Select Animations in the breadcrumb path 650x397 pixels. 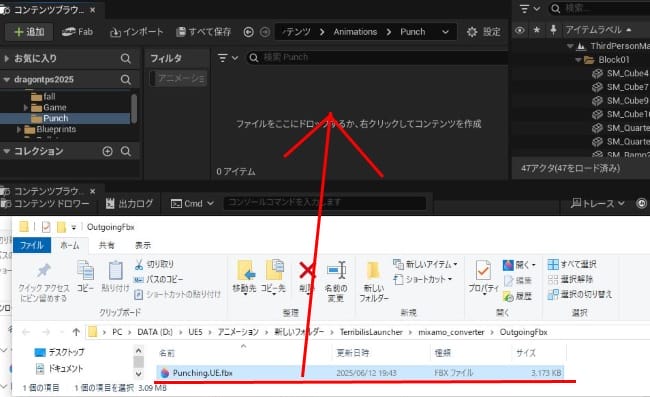[x=355, y=32]
